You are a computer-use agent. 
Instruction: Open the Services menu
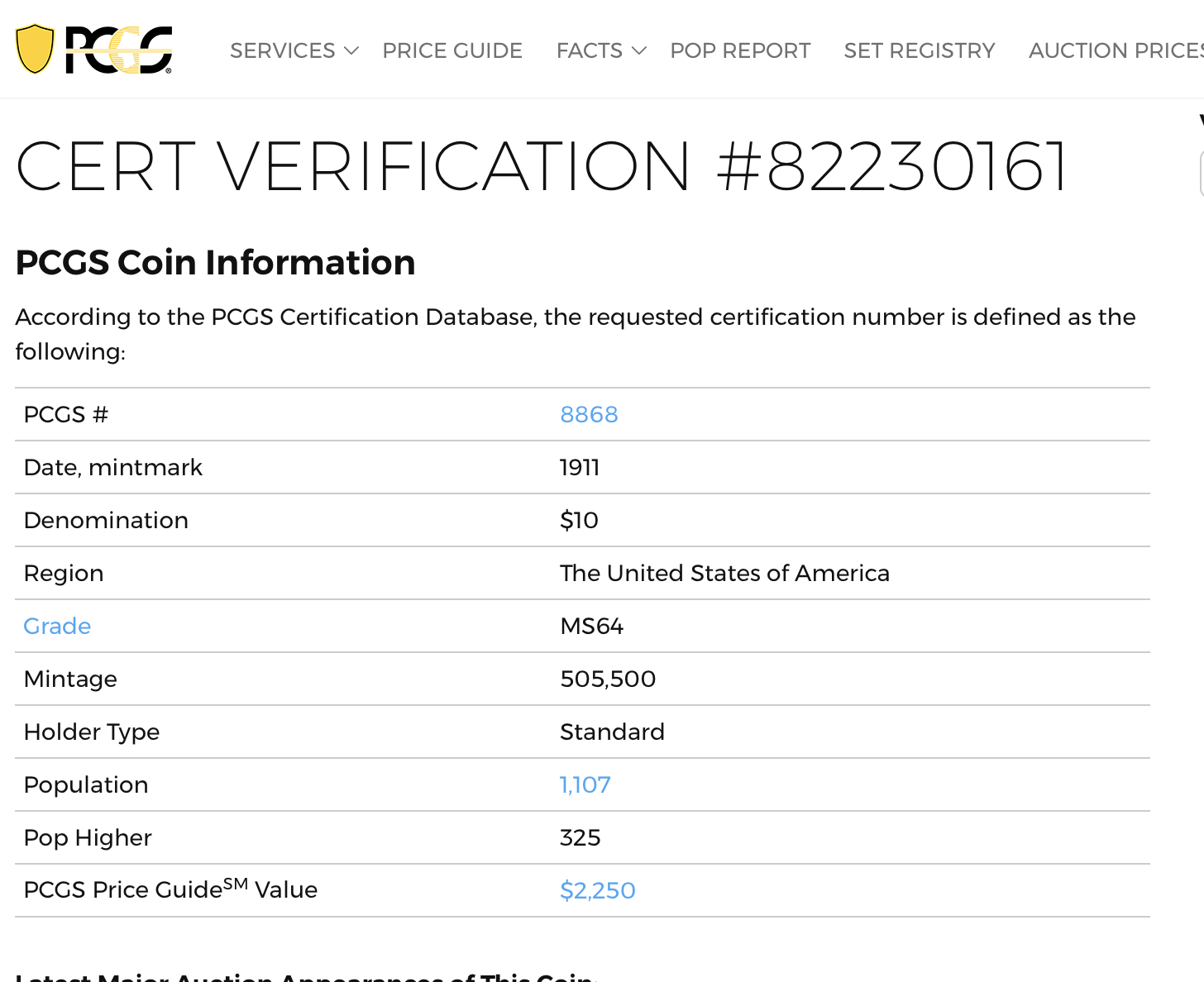(x=283, y=50)
